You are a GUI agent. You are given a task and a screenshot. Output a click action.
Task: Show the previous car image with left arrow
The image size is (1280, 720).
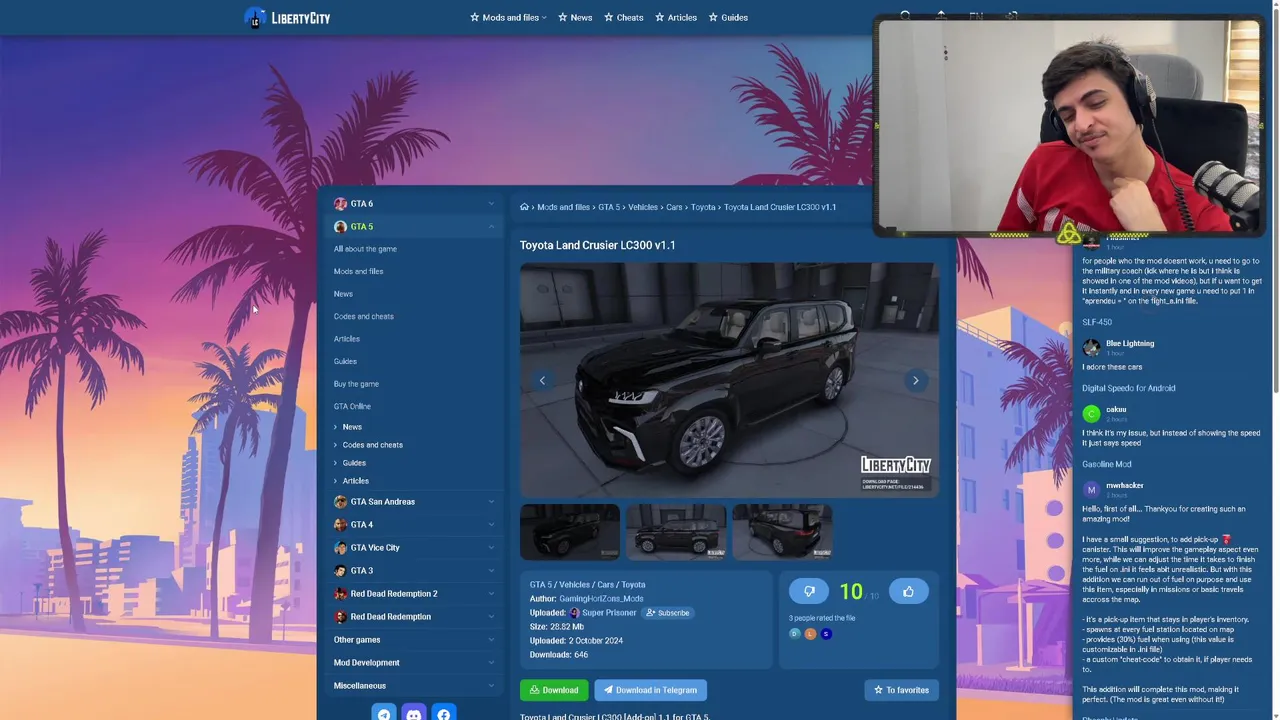coord(542,380)
